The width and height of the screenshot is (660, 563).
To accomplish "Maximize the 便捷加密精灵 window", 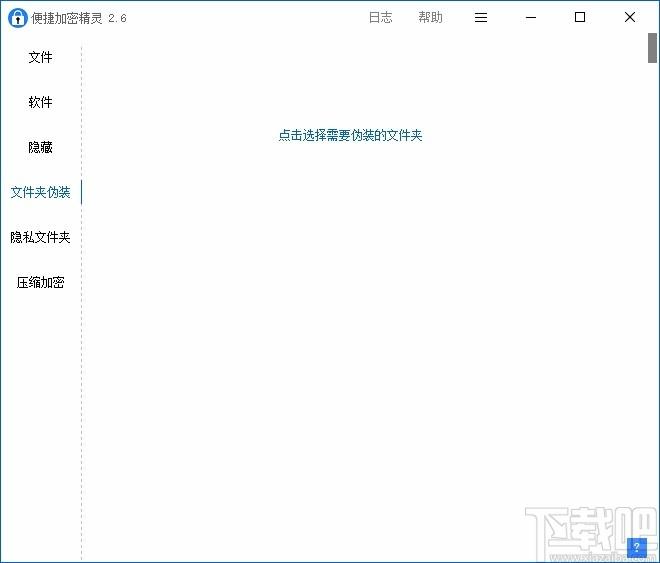I will tap(580, 17).
